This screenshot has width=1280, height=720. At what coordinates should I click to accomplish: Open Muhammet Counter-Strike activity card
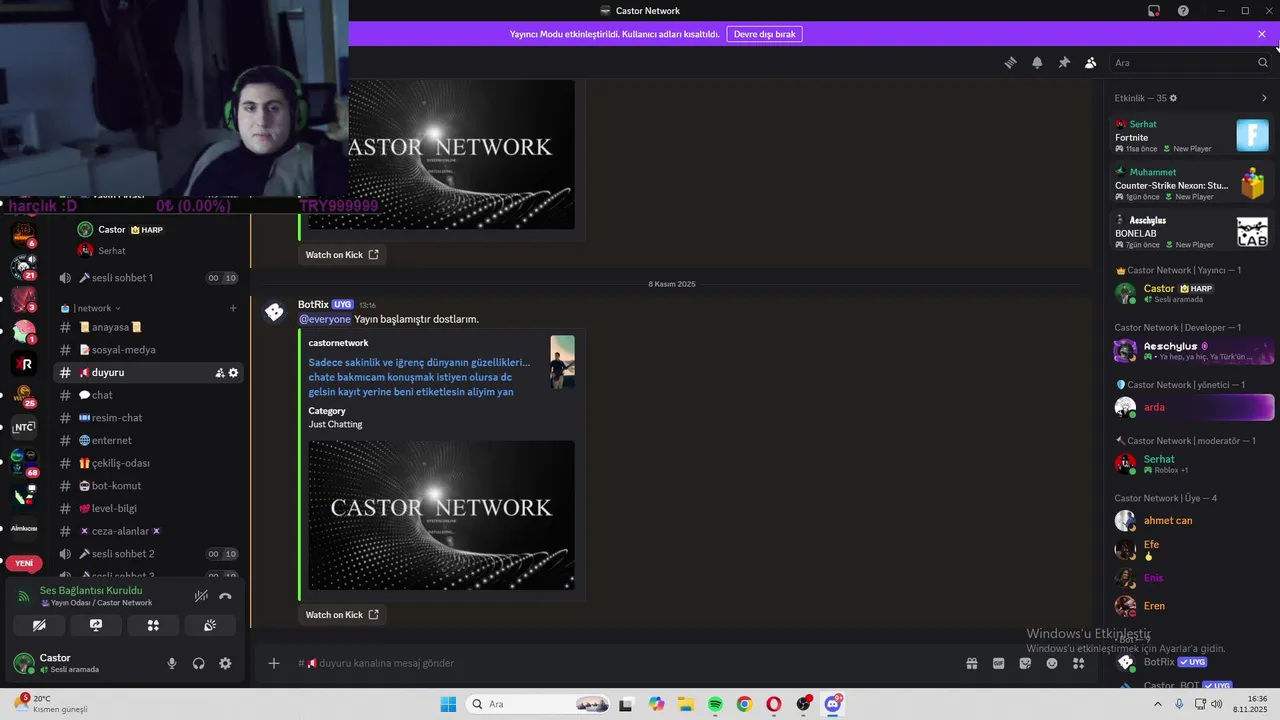point(1191,184)
